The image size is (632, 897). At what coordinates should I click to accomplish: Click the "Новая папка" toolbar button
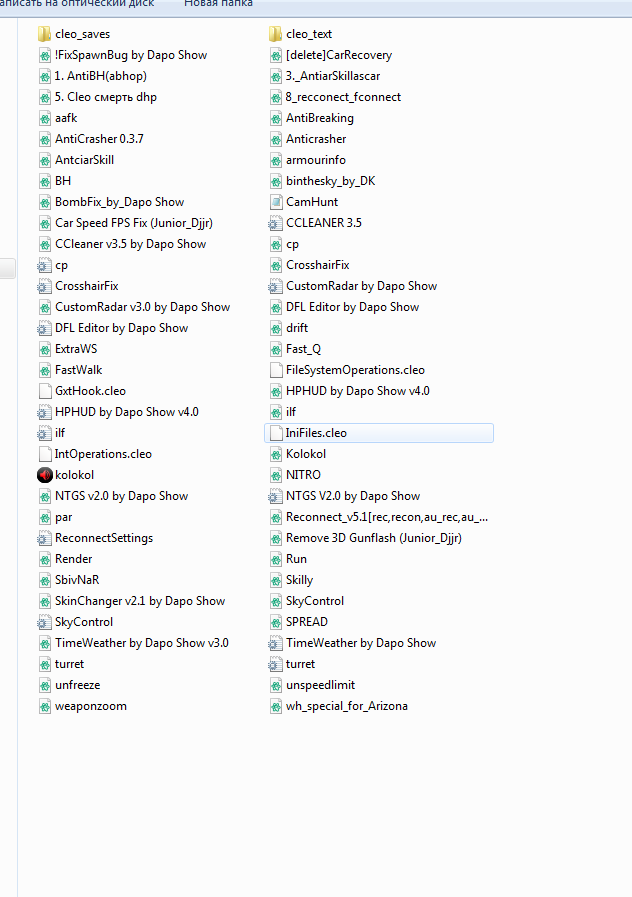tap(218, 5)
